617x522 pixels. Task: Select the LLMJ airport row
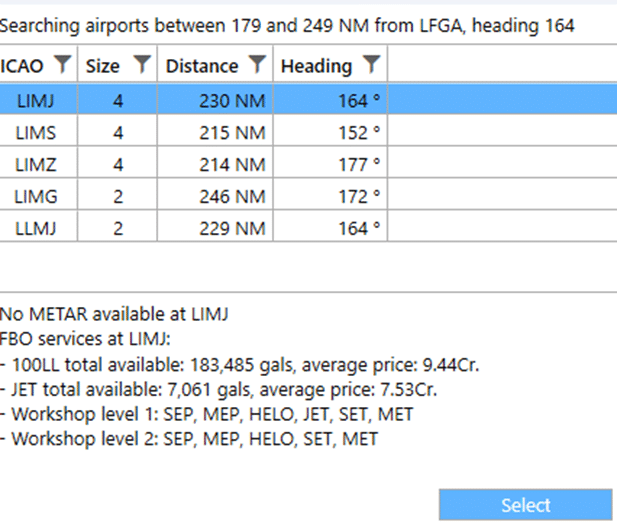point(308,228)
